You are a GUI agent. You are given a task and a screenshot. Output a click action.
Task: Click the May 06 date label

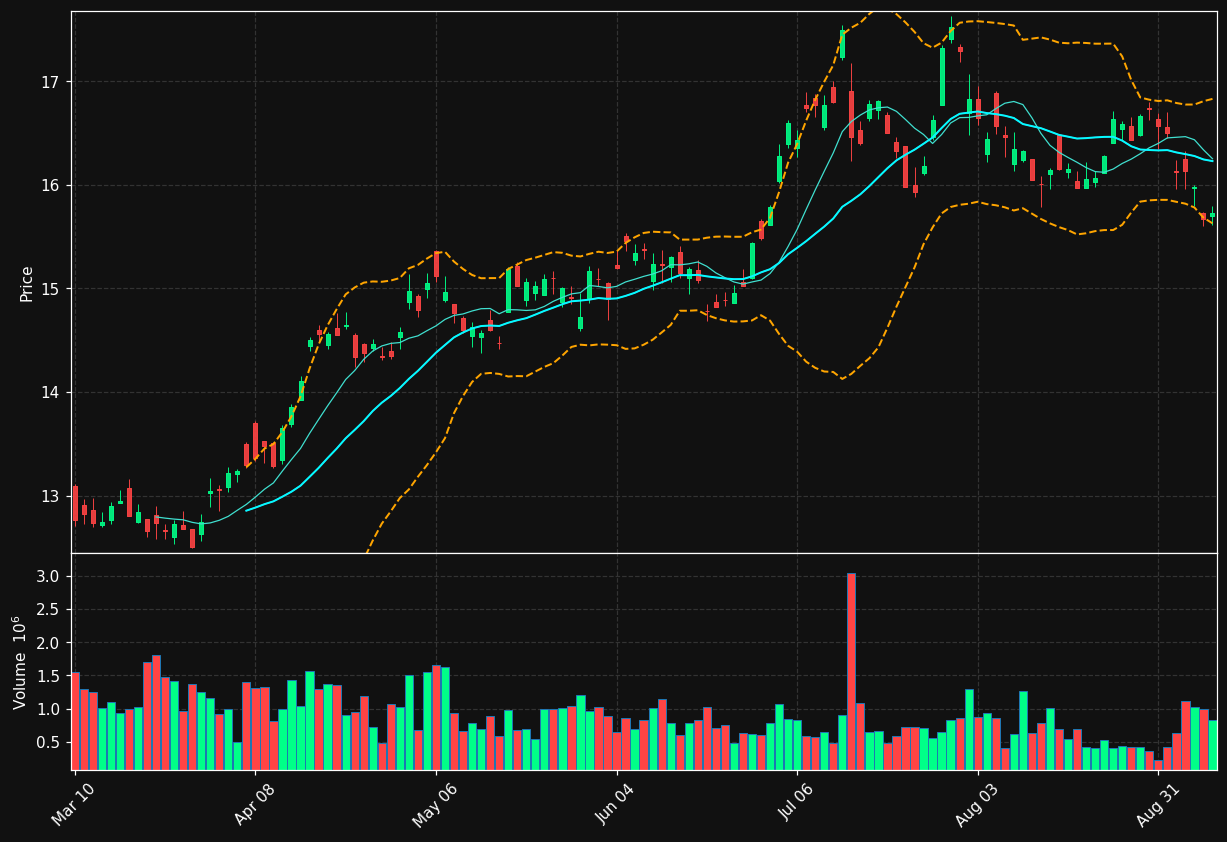(x=435, y=804)
